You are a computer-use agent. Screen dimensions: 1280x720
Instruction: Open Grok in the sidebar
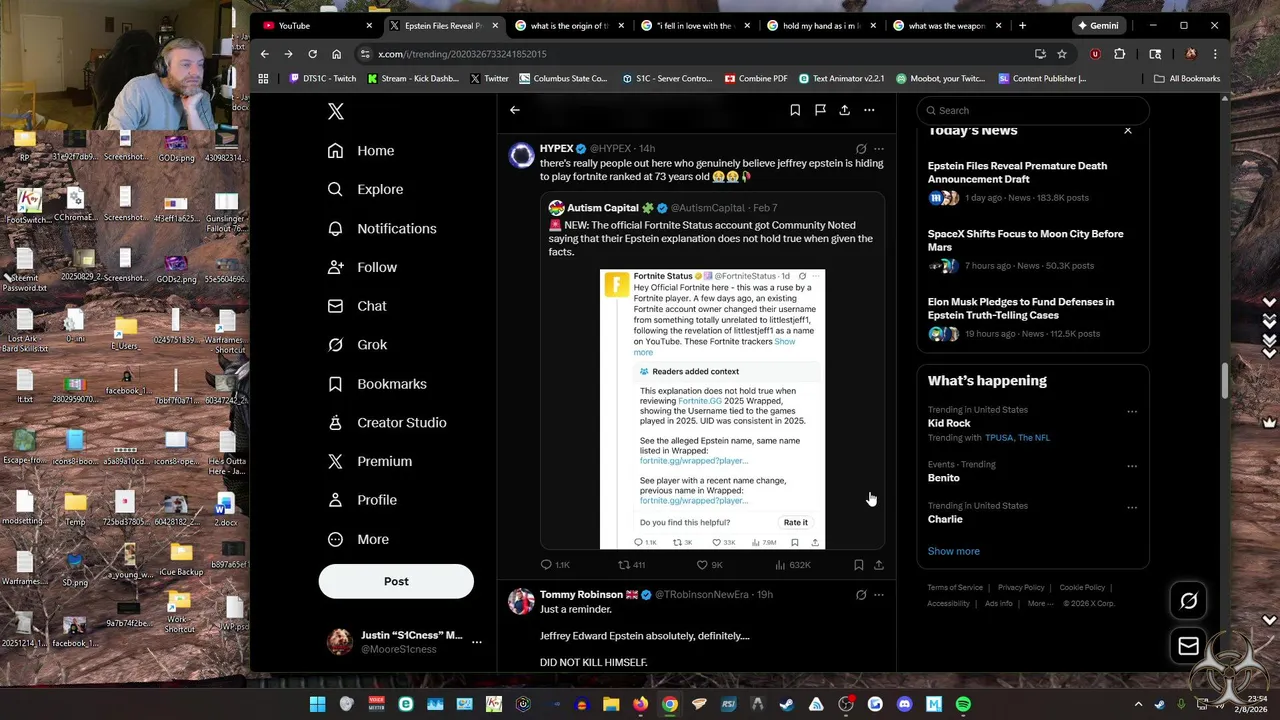click(x=357, y=345)
